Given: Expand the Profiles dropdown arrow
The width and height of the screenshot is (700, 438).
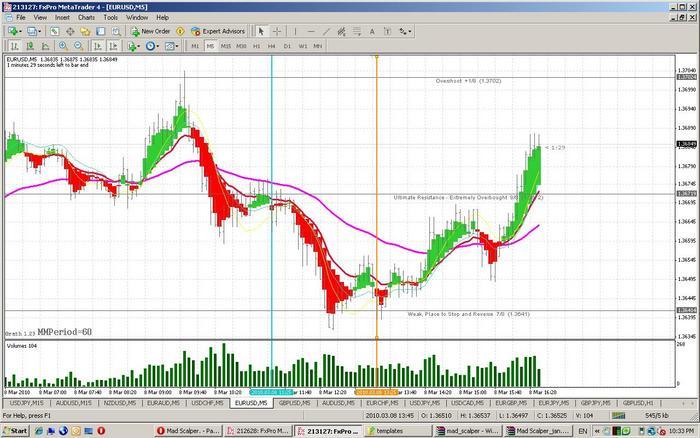Looking at the screenshot, I should coord(39,32).
